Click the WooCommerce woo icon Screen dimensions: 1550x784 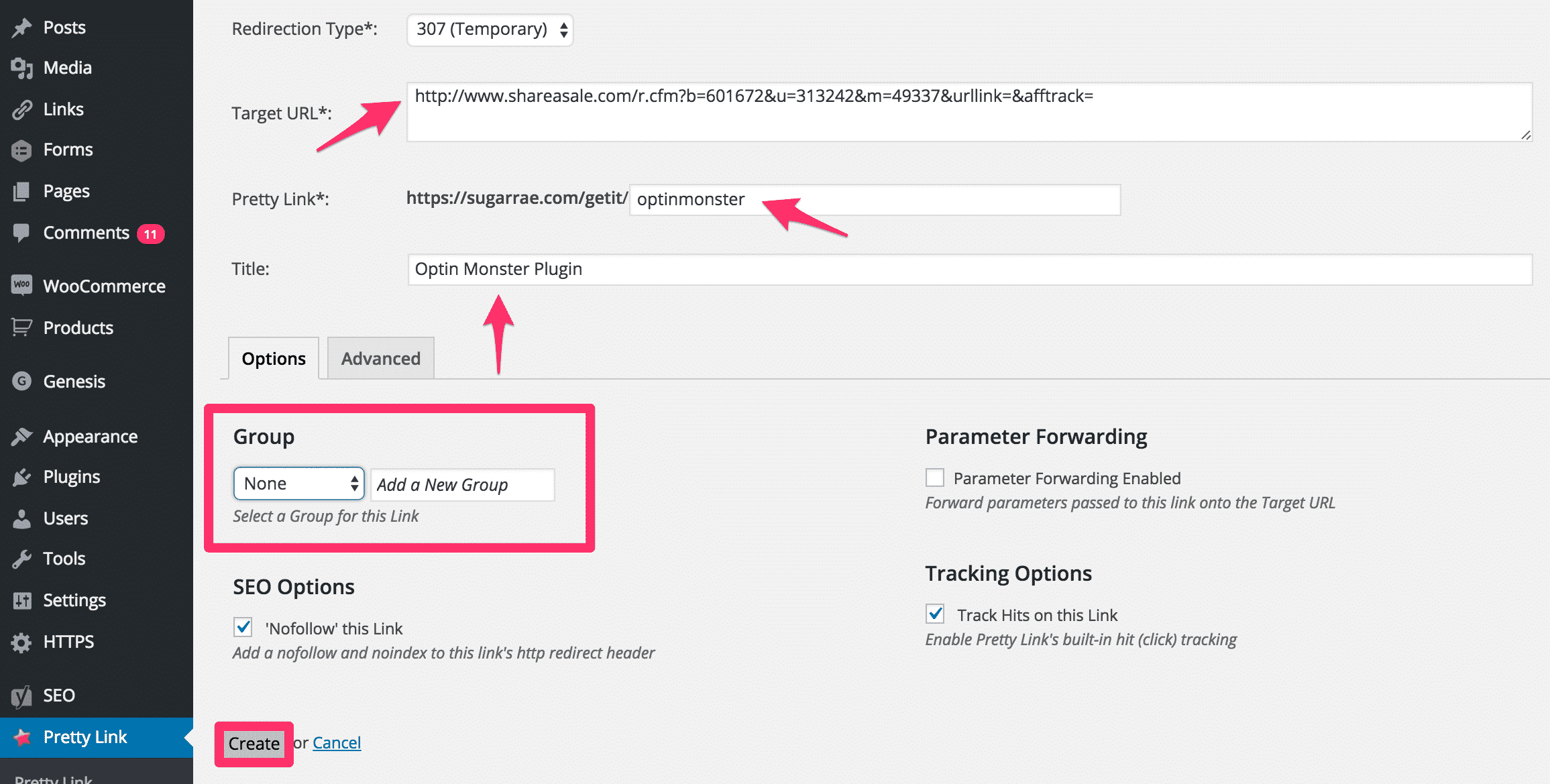point(21,285)
